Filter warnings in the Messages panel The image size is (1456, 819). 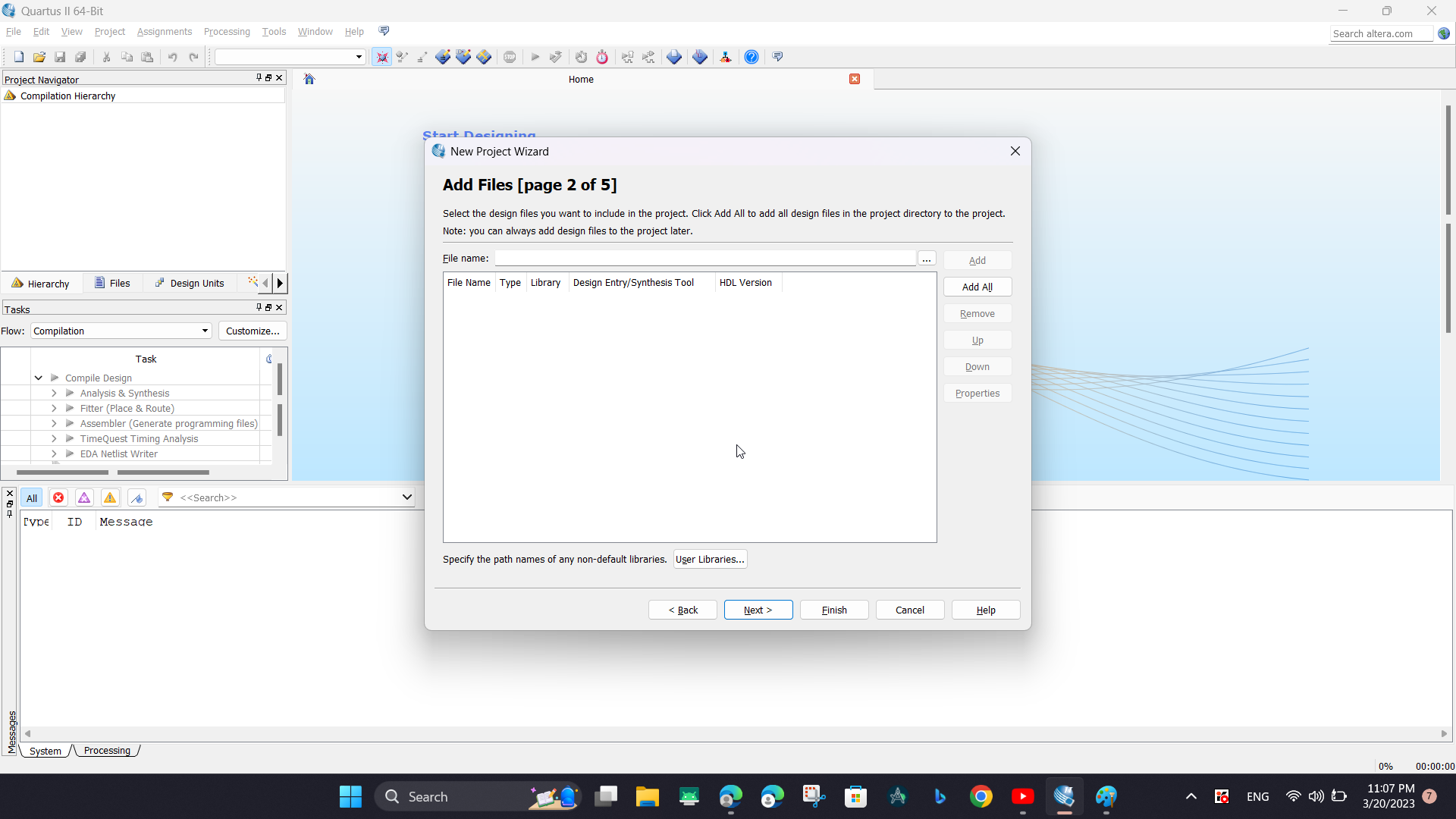click(x=110, y=497)
